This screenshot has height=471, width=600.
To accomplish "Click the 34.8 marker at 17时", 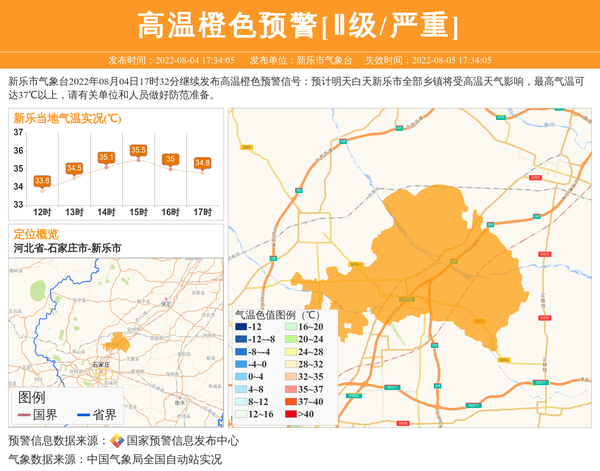I will click(x=203, y=163).
